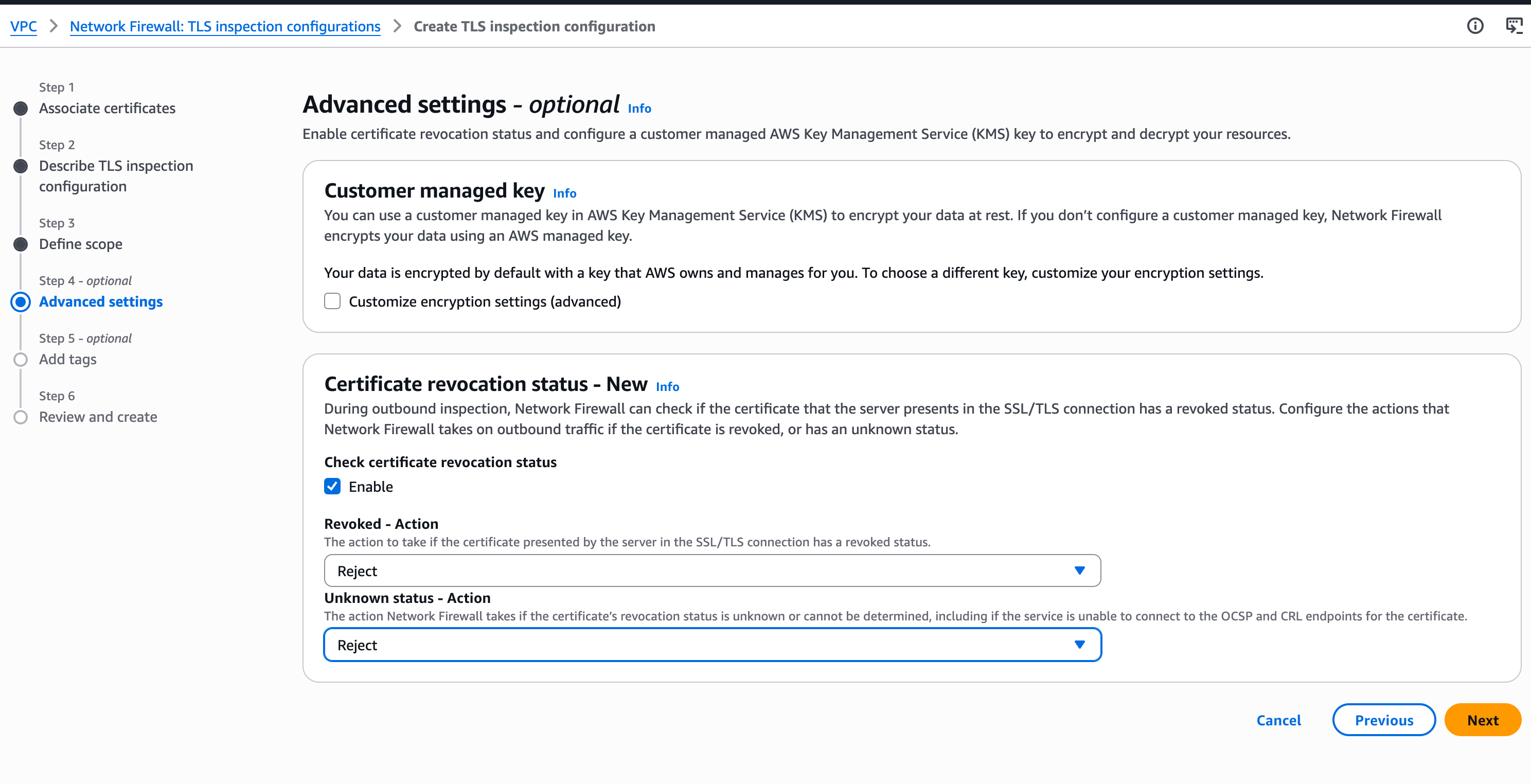The height and width of the screenshot is (784, 1531).
Task: Click the Previous button
Action: (x=1383, y=720)
